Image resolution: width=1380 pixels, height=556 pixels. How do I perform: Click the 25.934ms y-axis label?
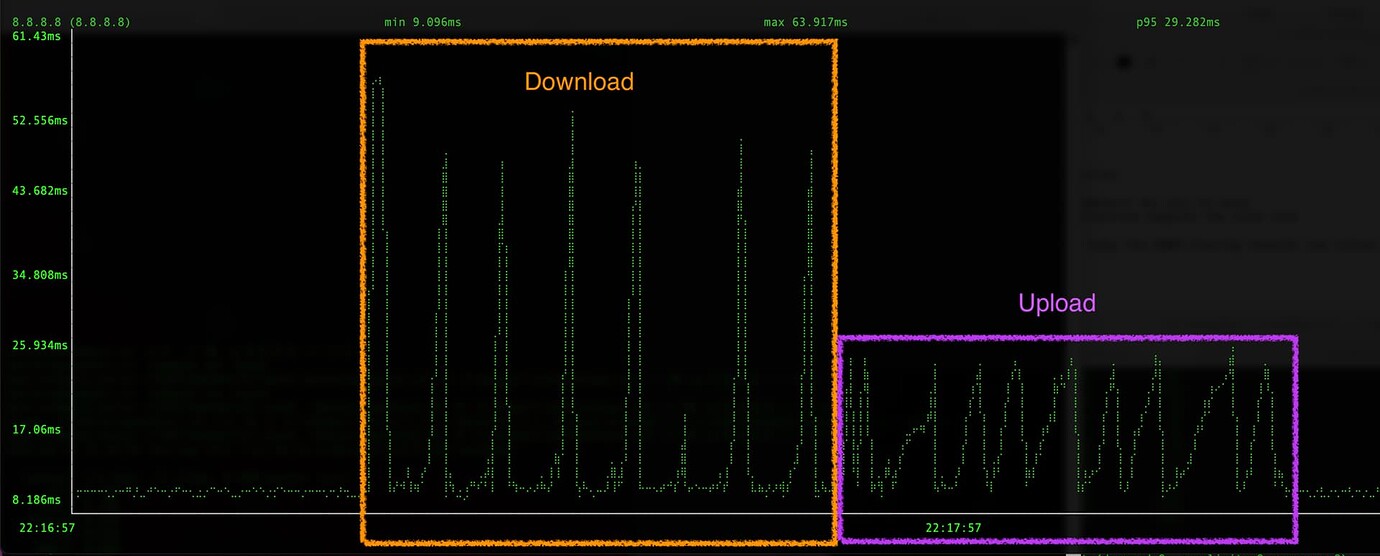40,345
